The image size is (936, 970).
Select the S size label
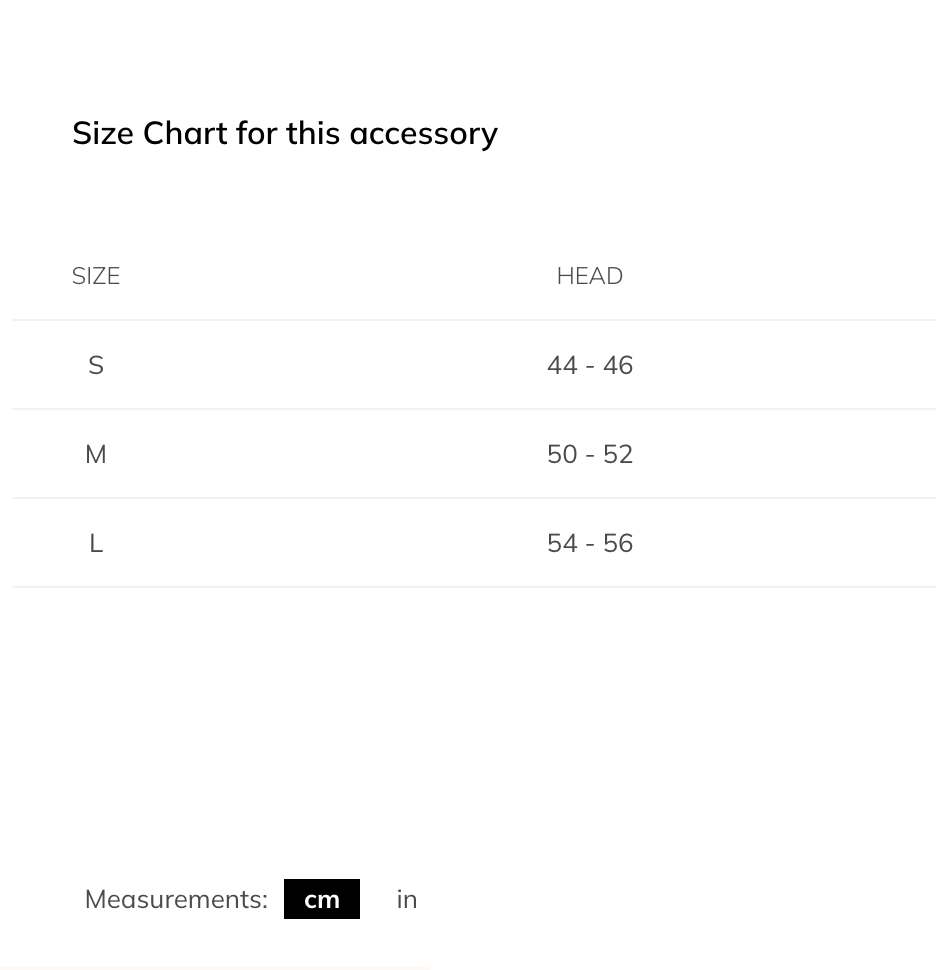coord(96,365)
